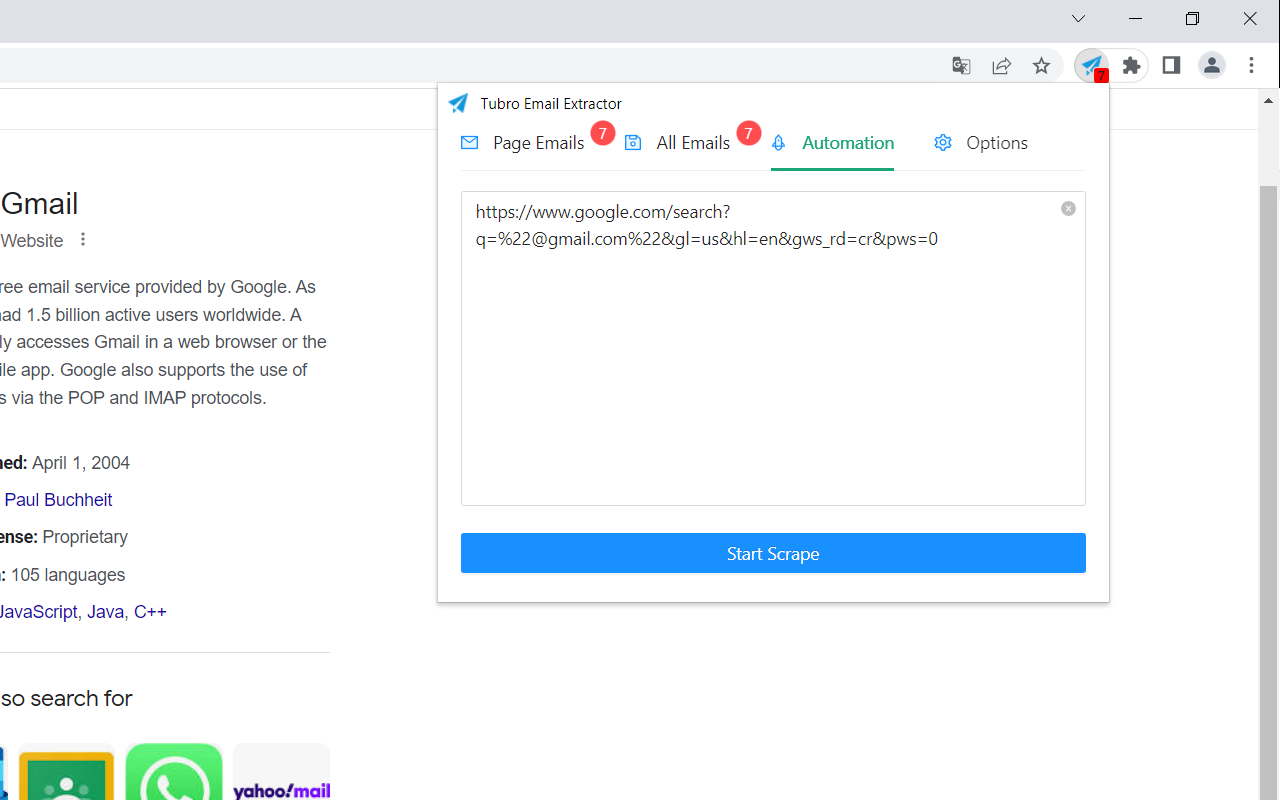Switch to the Page Emails tab
The width and height of the screenshot is (1280, 800).
tap(523, 143)
